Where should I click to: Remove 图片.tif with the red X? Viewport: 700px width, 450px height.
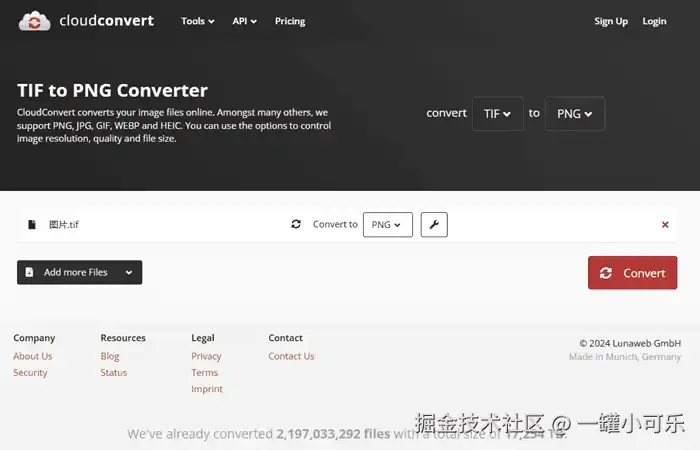tap(665, 225)
